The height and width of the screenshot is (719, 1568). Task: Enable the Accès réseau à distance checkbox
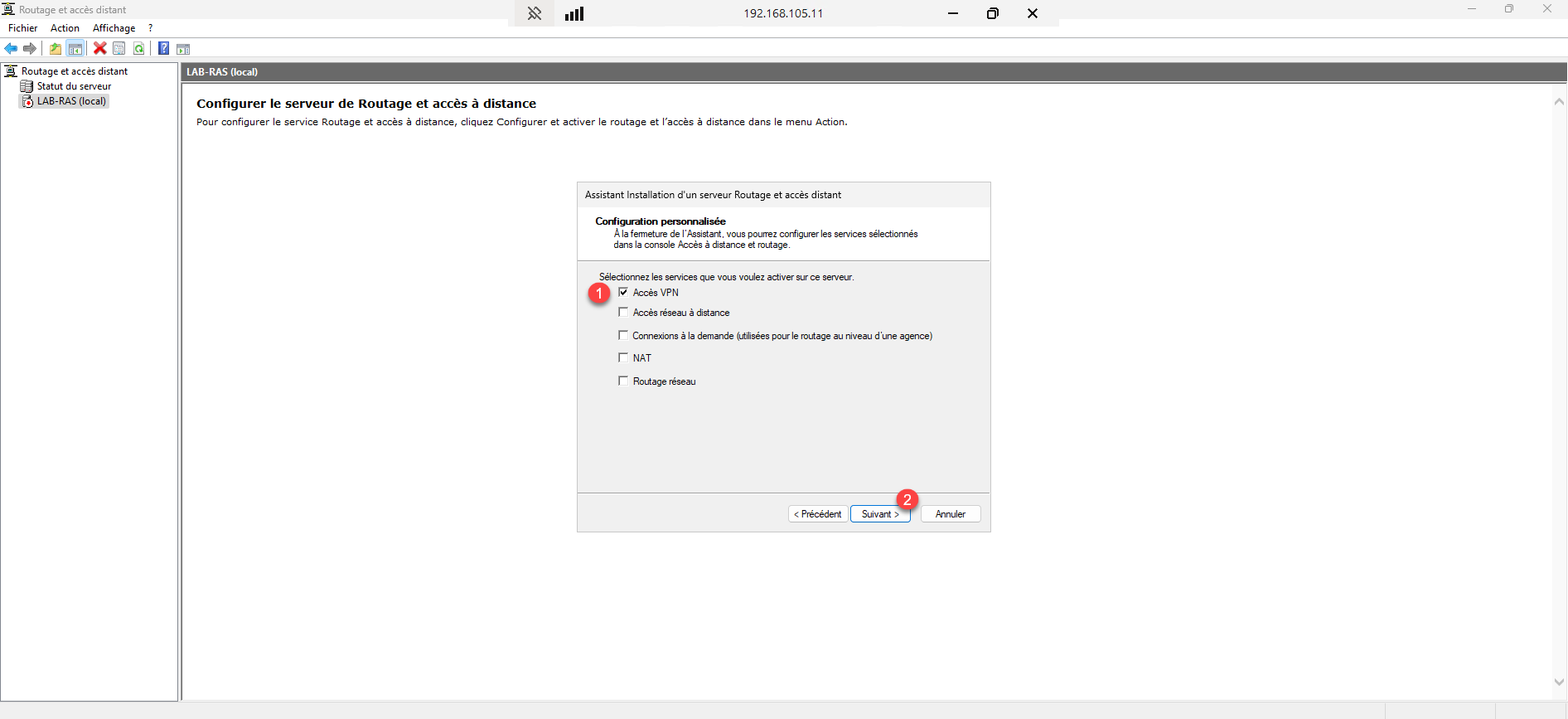click(623, 313)
